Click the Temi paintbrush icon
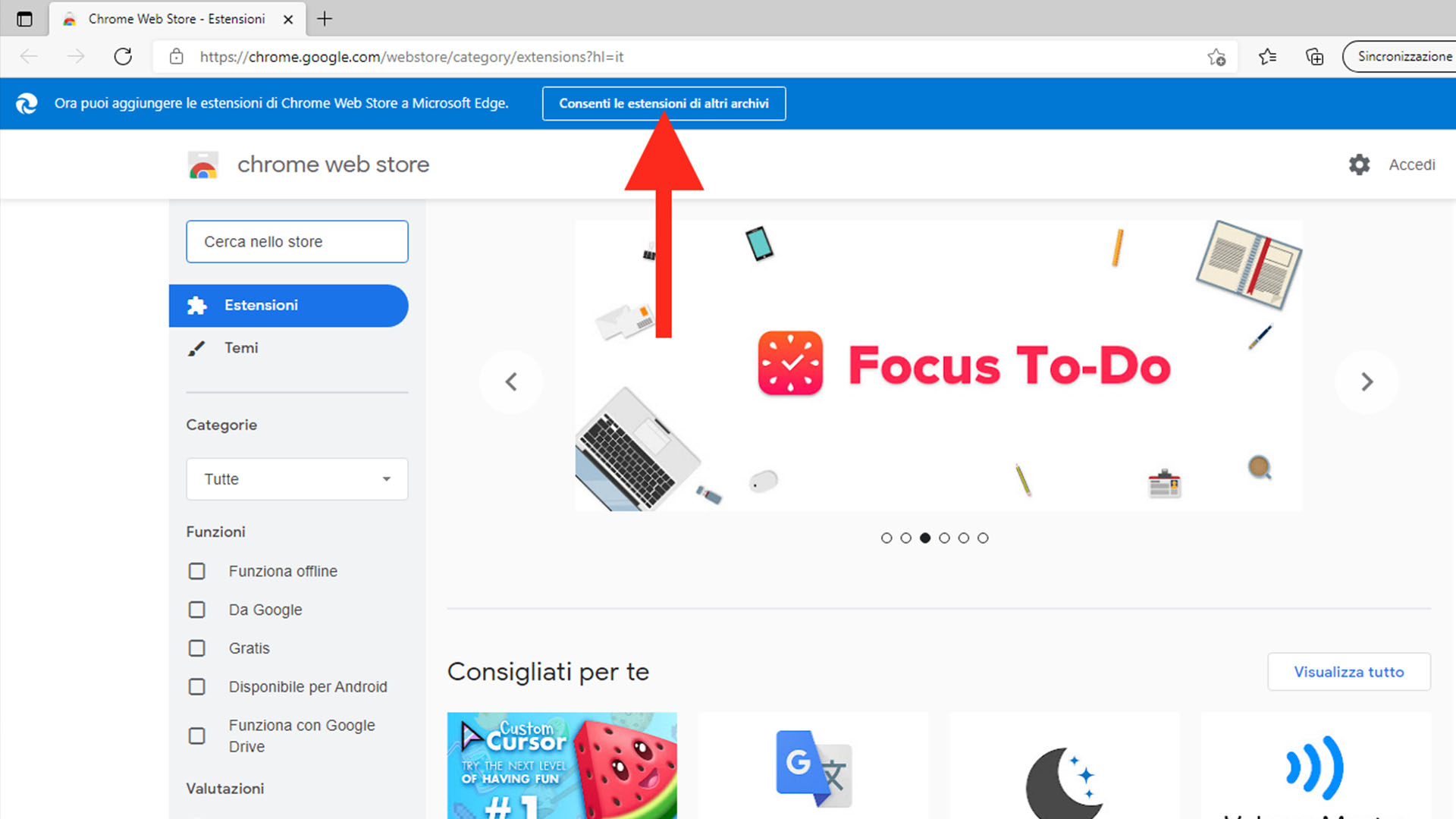The height and width of the screenshot is (819, 1456). (196, 348)
